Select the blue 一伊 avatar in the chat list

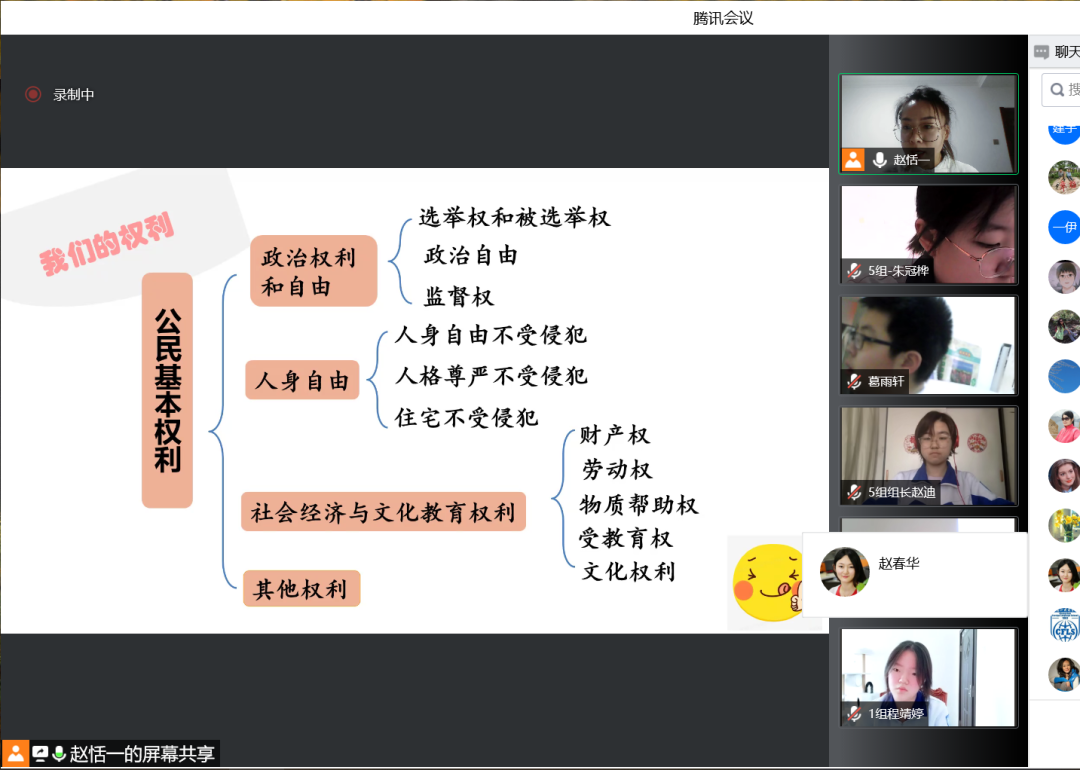tap(1064, 227)
